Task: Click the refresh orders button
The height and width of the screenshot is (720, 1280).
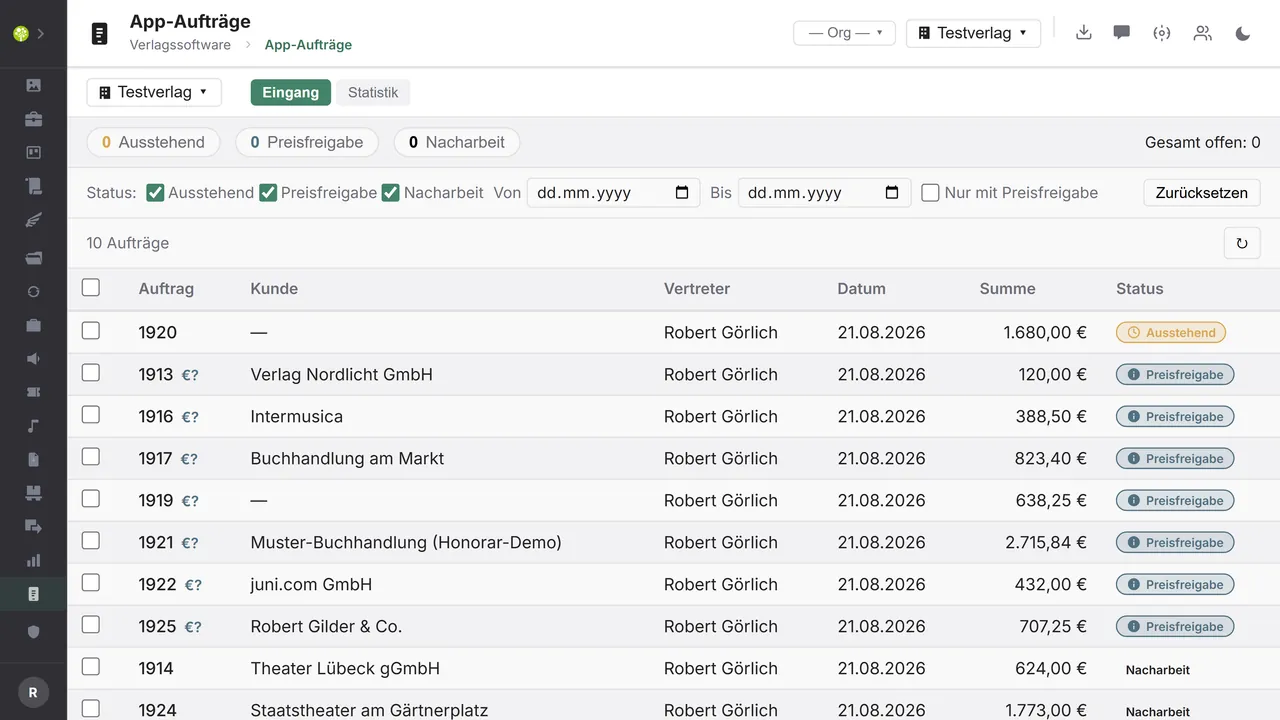Action: click(1242, 243)
